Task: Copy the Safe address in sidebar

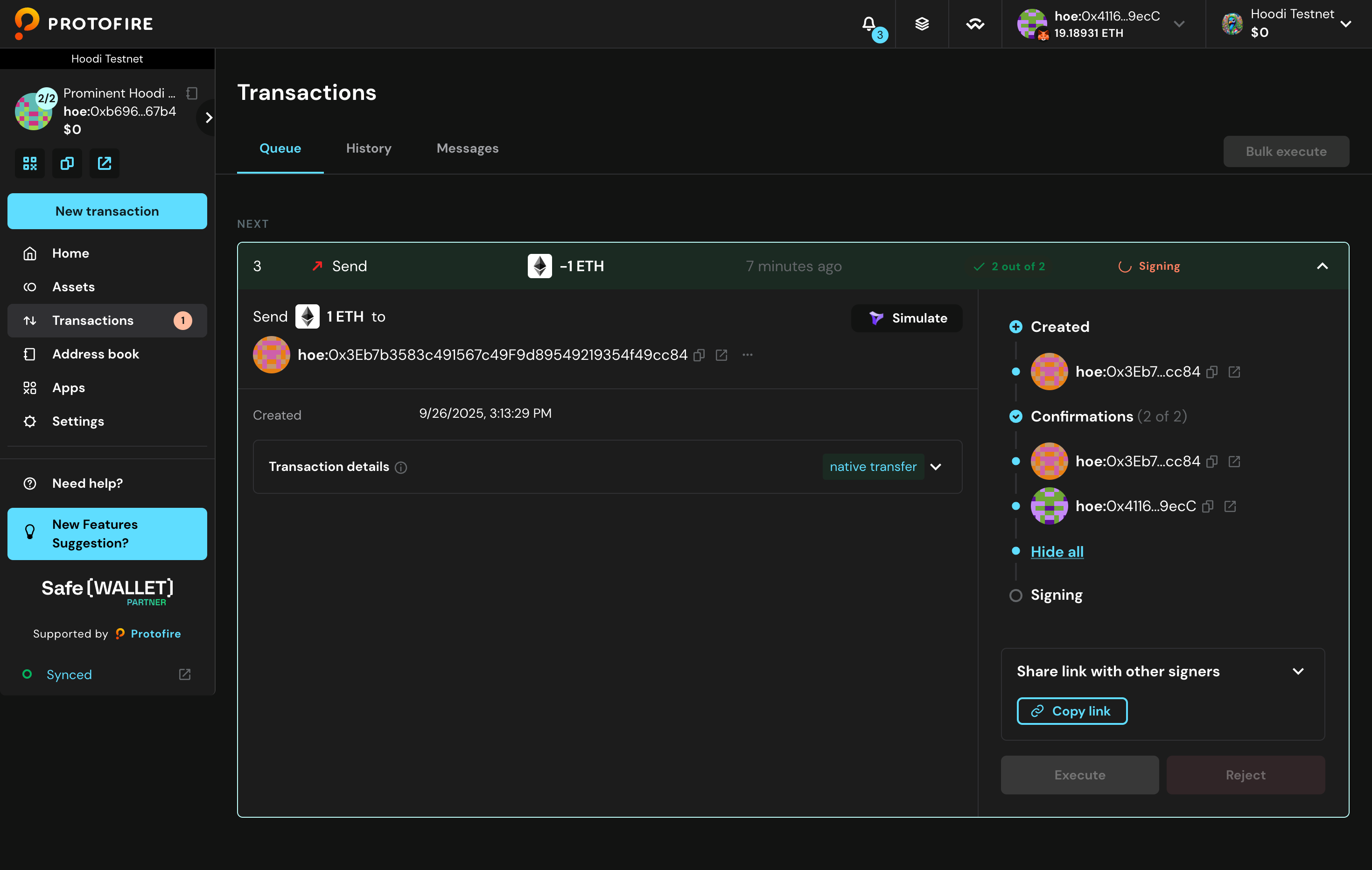Action: point(67,163)
